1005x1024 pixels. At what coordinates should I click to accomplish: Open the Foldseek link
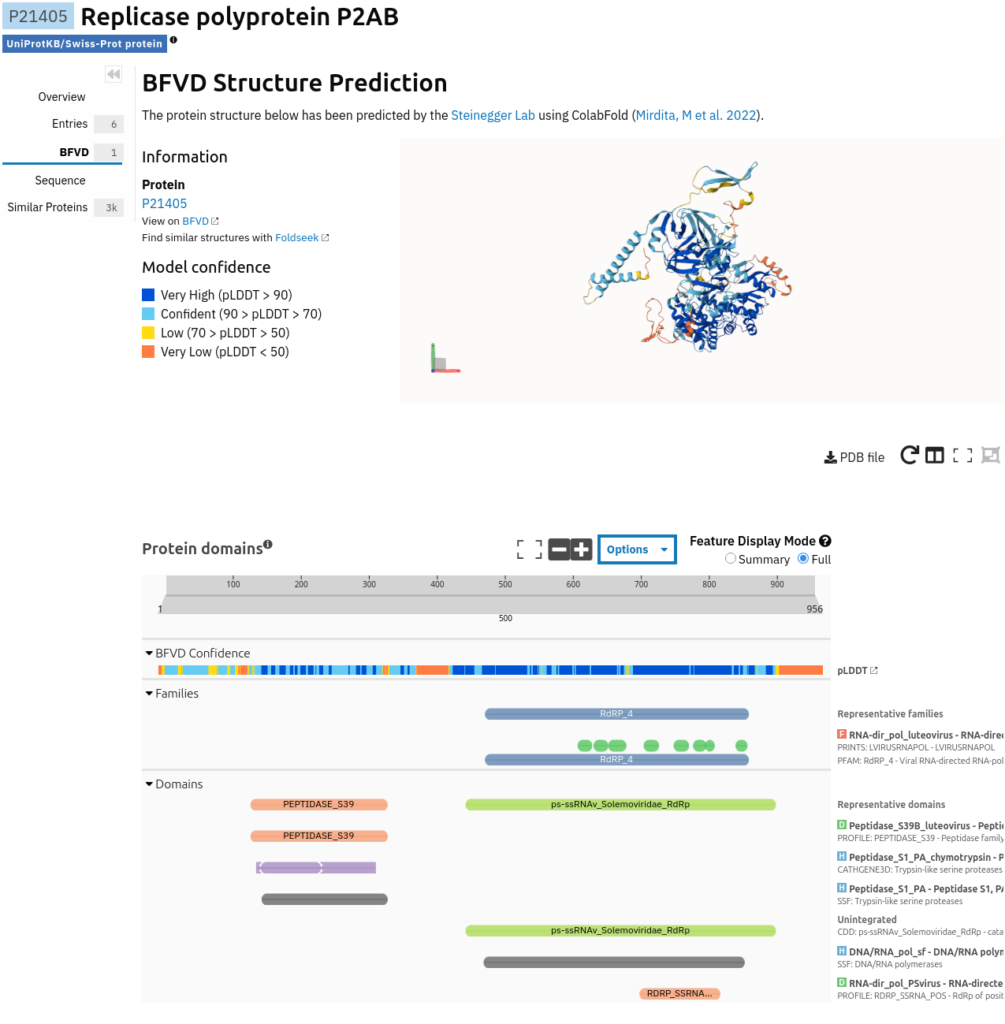click(x=297, y=238)
